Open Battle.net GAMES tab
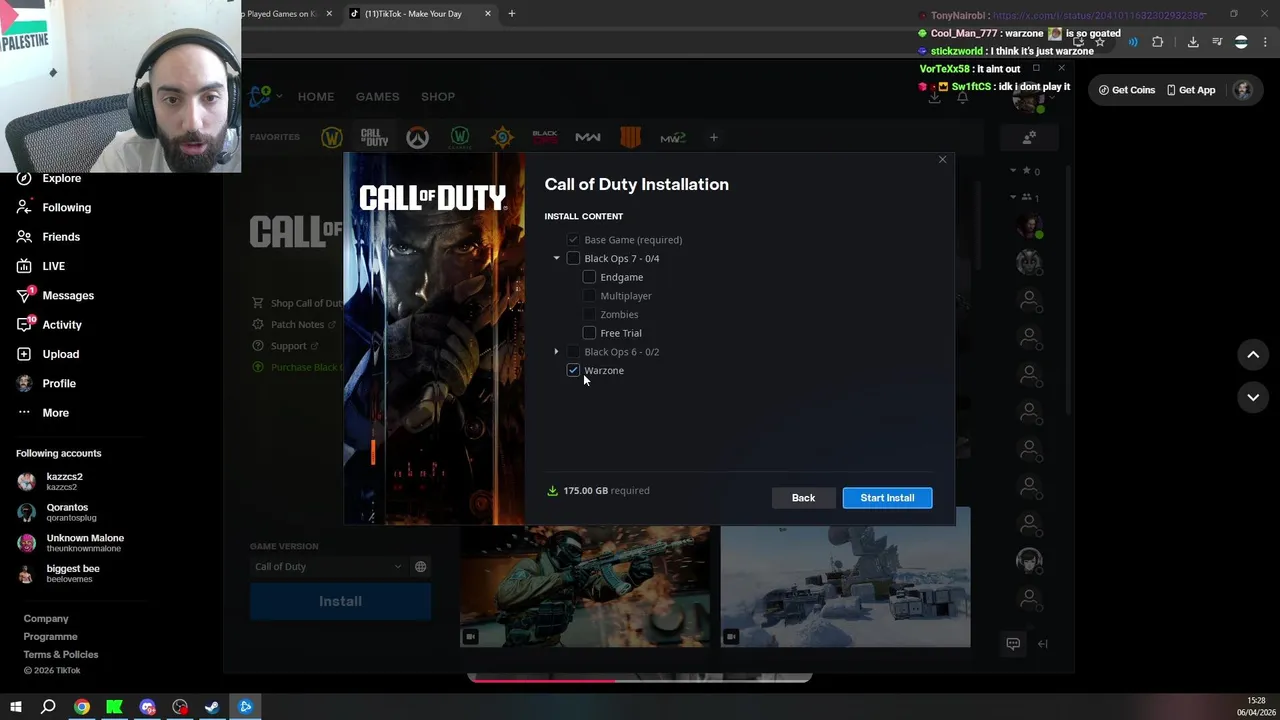The height and width of the screenshot is (720, 1280). (378, 97)
